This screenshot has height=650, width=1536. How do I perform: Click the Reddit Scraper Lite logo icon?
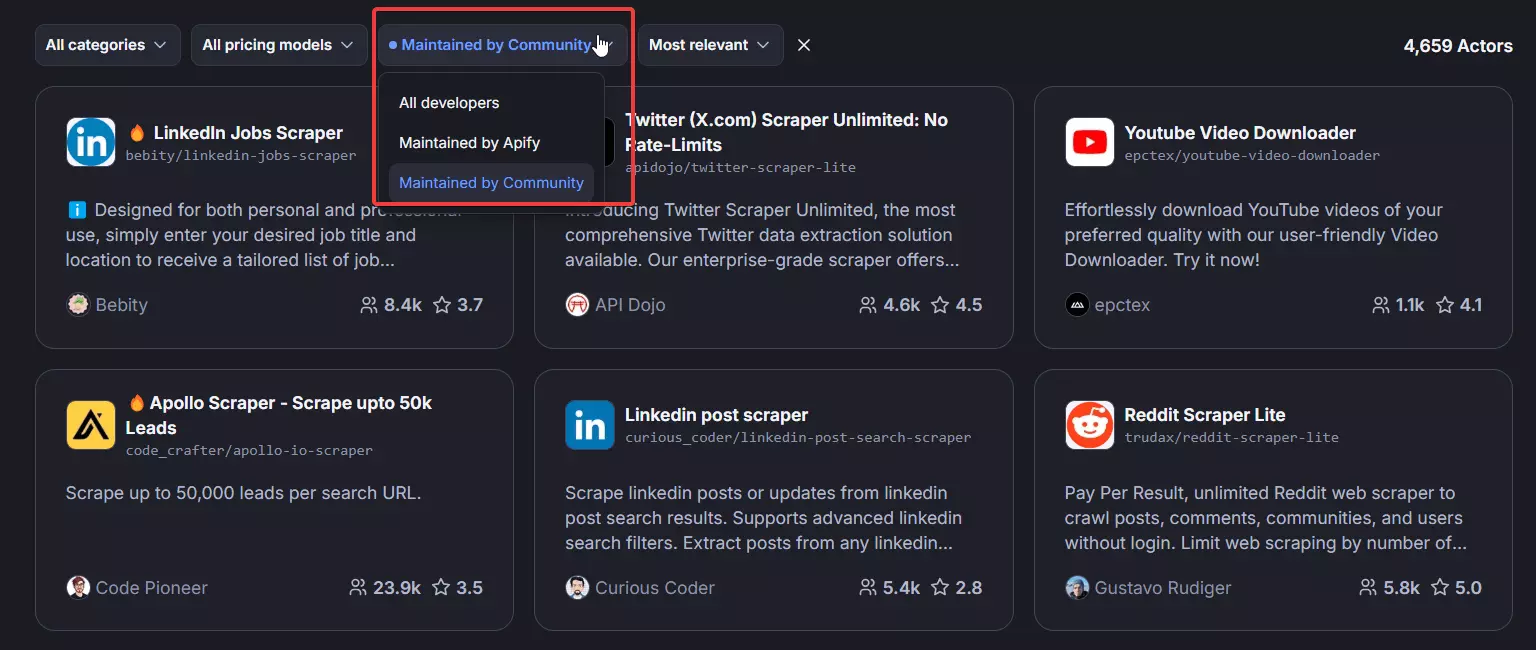click(1090, 425)
